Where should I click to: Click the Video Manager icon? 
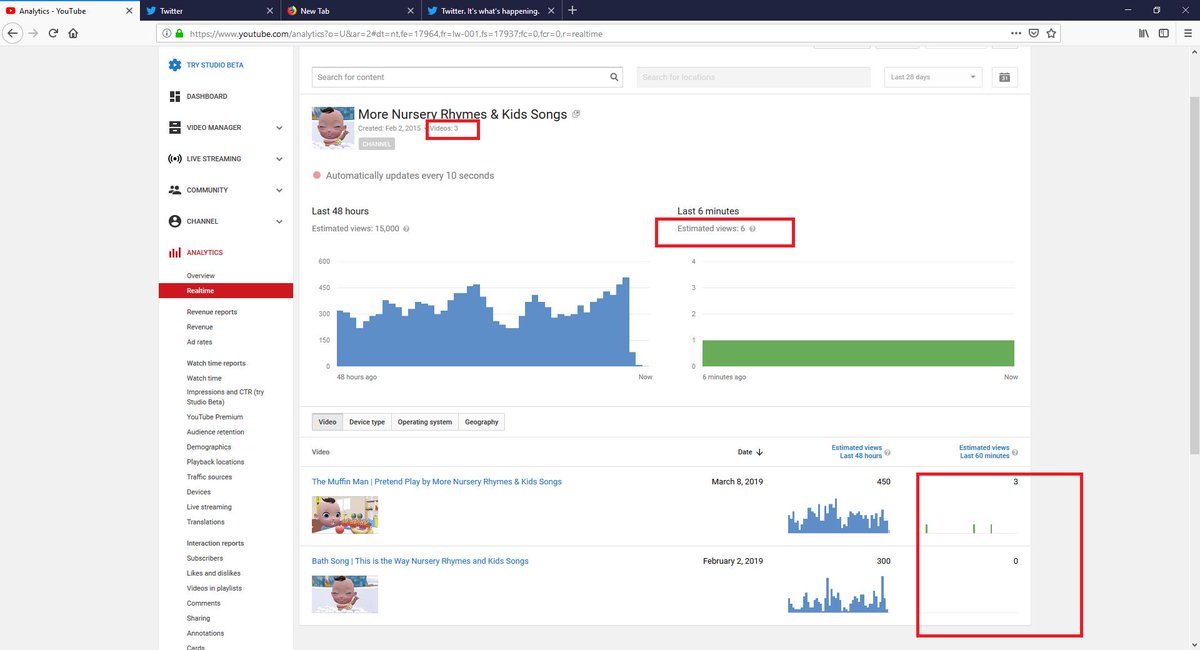(x=175, y=127)
